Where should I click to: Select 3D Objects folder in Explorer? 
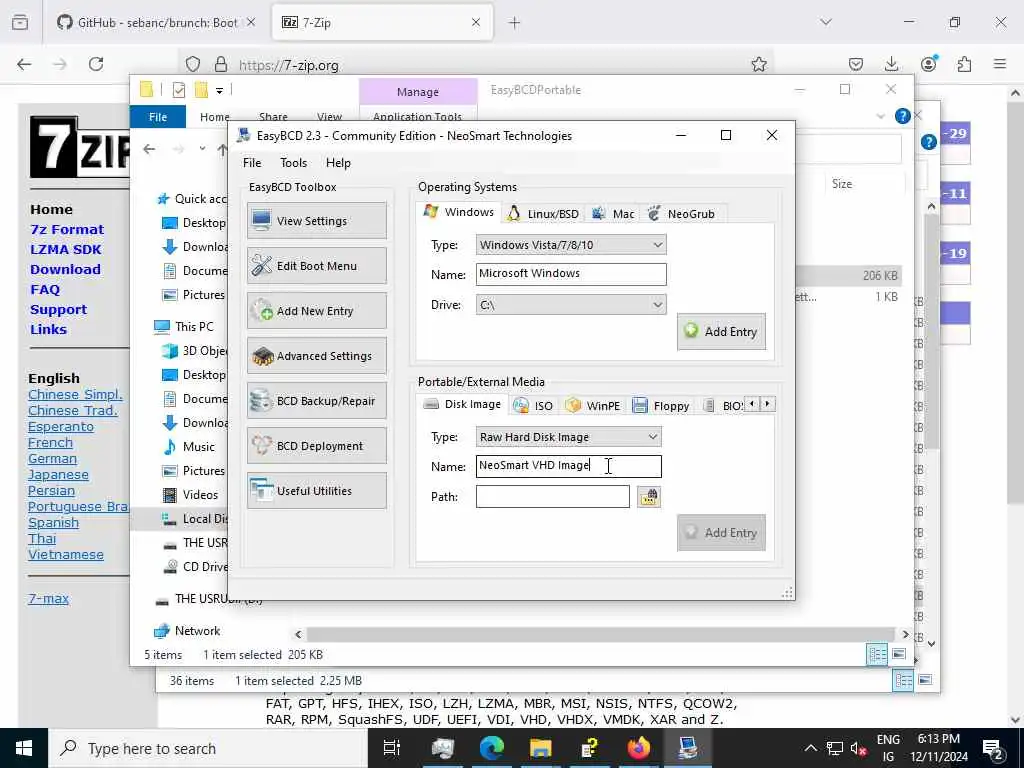coord(195,351)
